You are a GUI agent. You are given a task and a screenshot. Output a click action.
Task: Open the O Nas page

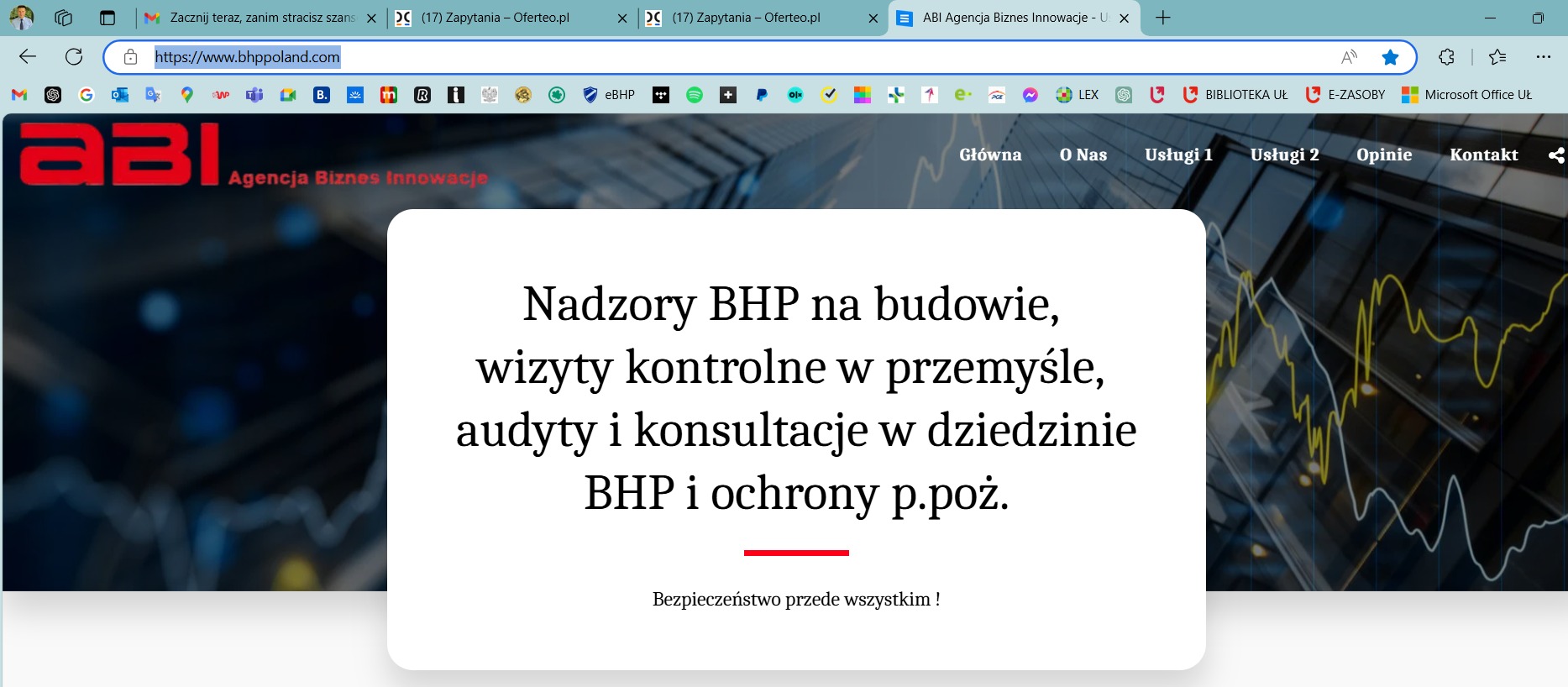click(1083, 155)
